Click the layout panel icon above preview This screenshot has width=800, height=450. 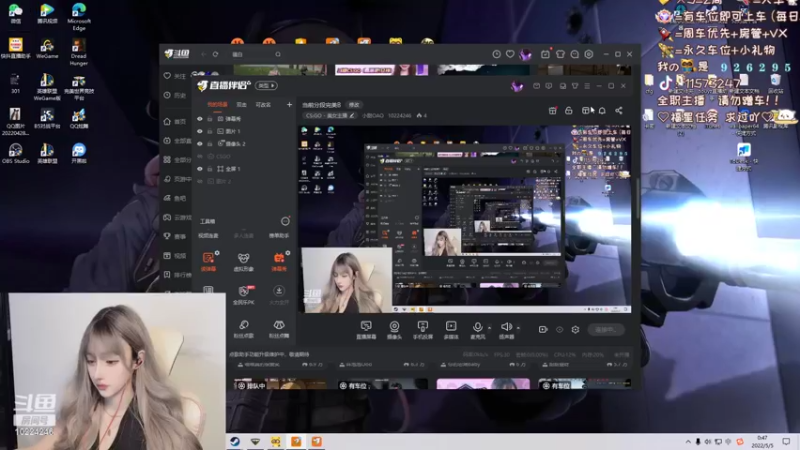coord(586,111)
